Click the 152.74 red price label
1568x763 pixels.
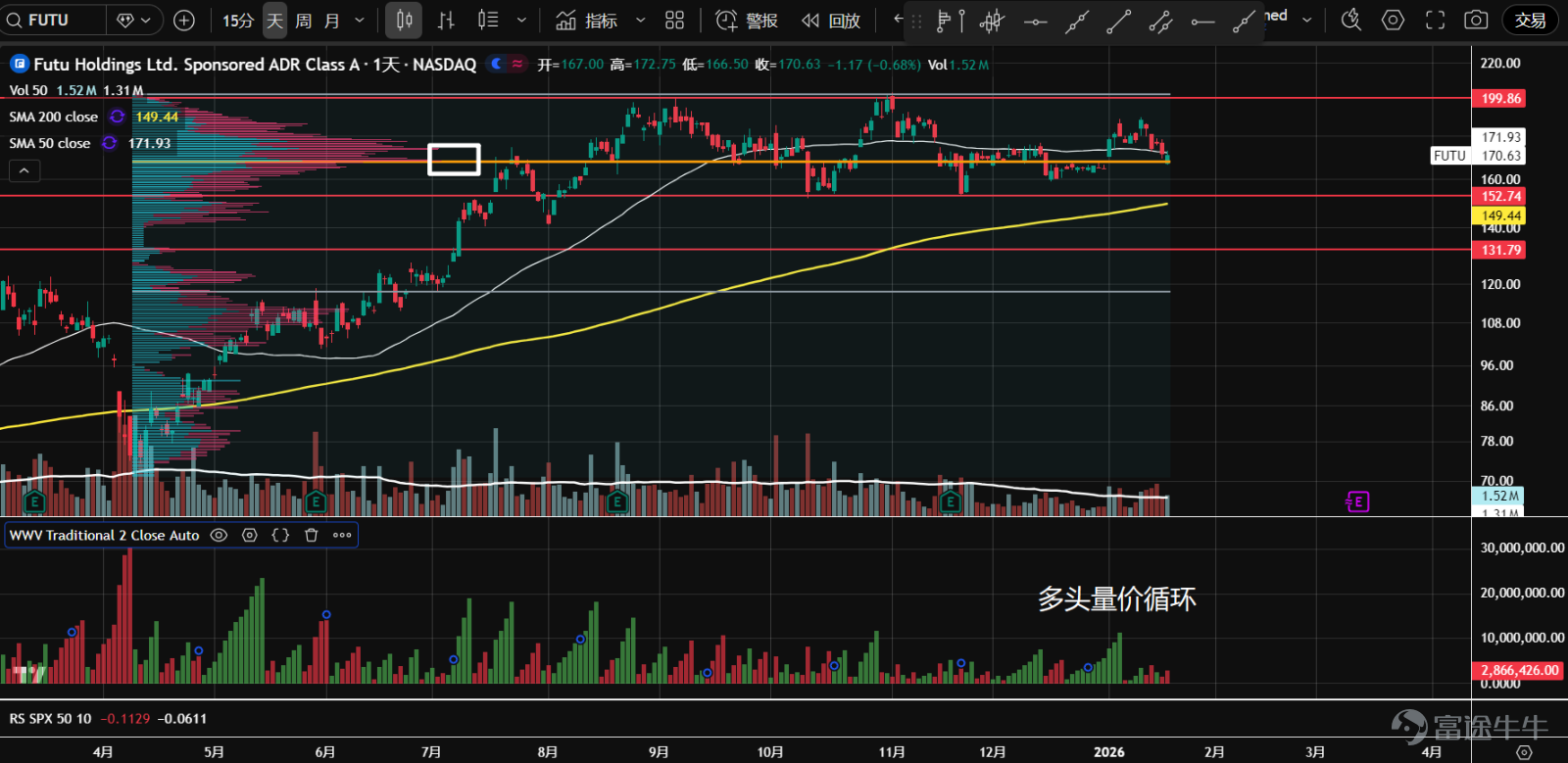tap(1499, 196)
